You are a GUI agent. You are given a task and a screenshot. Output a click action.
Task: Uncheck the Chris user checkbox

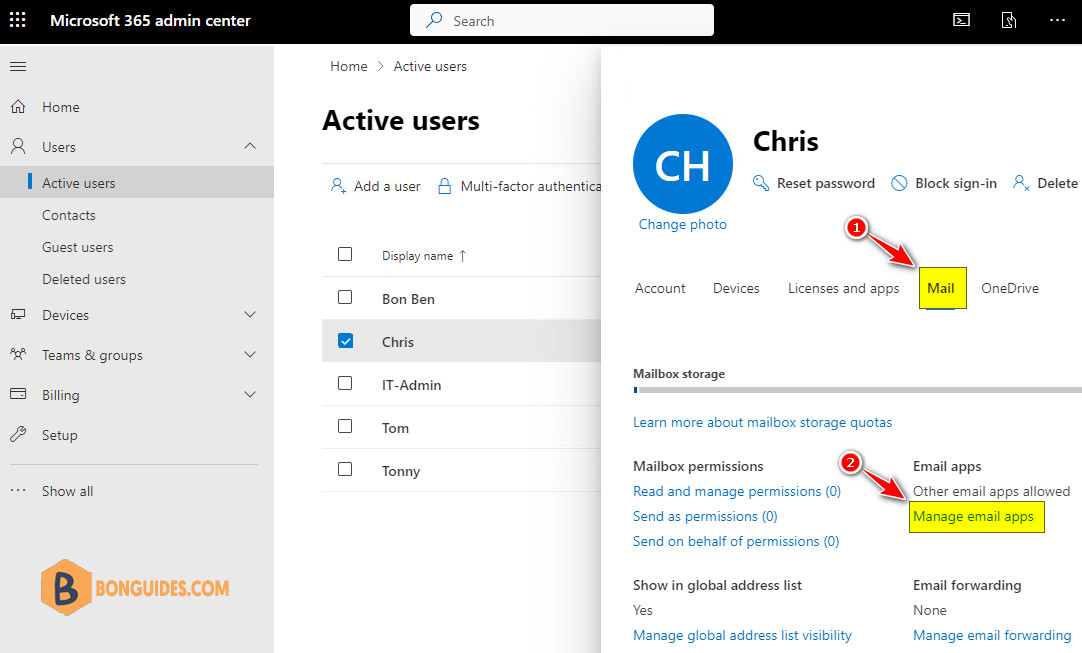(345, 341)
